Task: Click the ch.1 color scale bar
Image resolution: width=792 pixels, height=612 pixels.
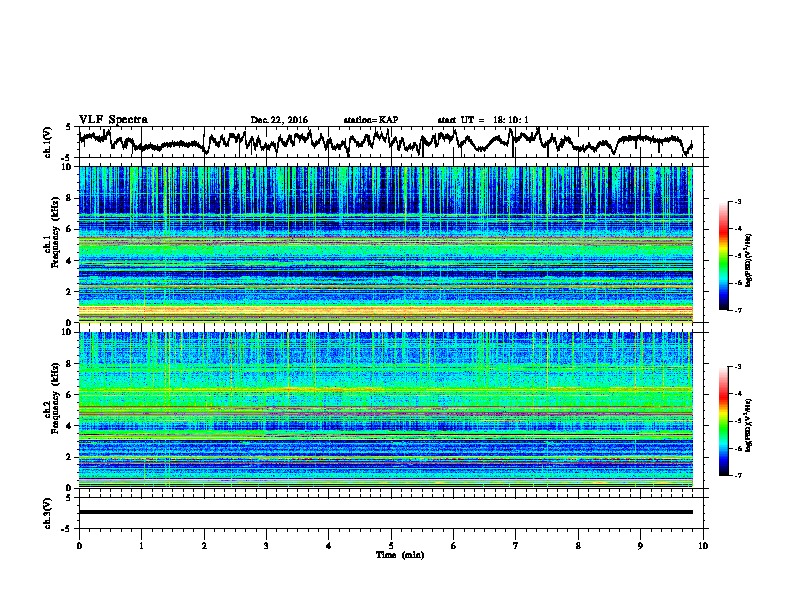Action: click(x=723, y=256)
